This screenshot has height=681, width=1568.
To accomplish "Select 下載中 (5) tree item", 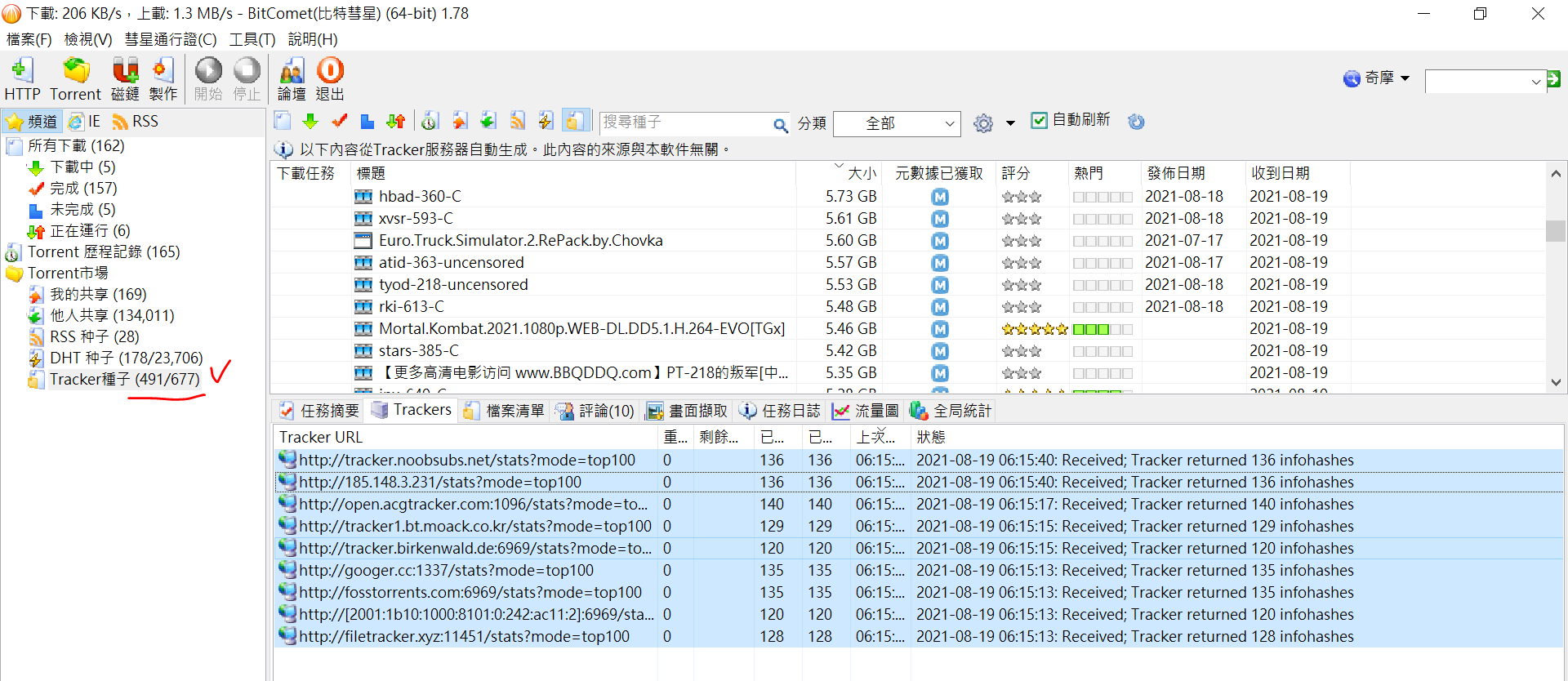I will point(82,167).
